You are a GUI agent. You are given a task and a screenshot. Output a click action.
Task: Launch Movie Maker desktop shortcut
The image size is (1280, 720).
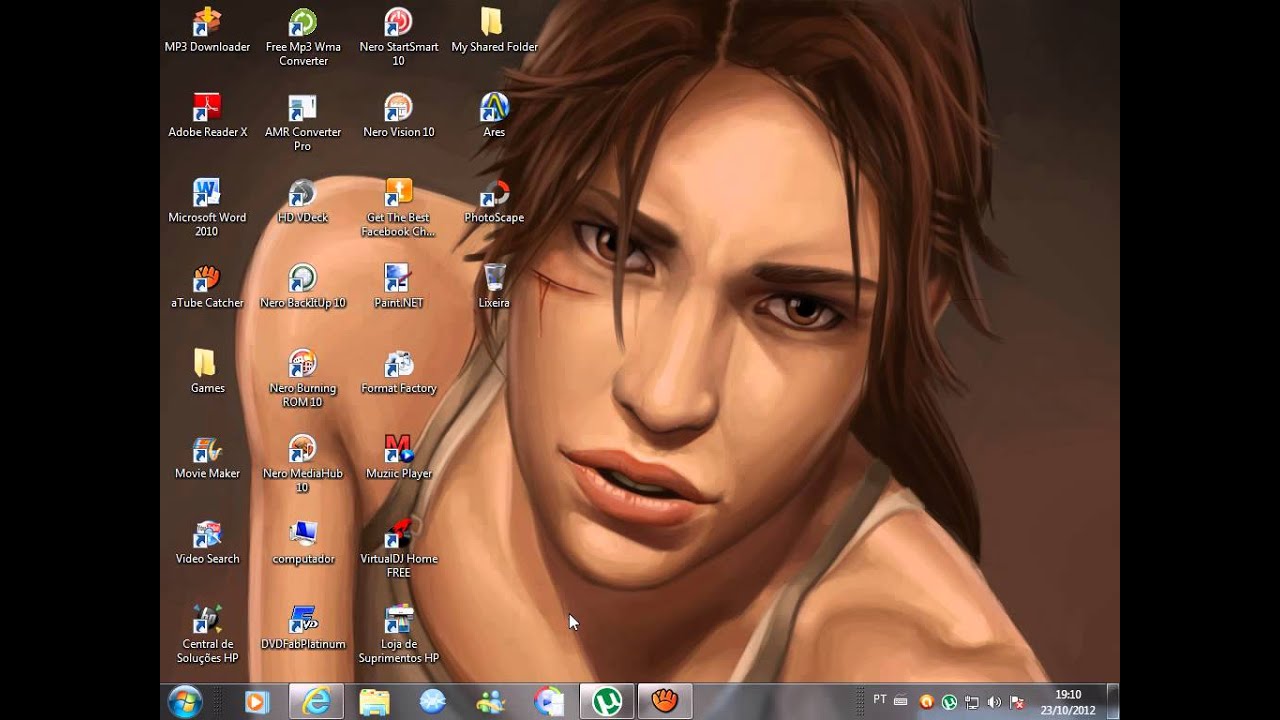(x=207, y=456)
